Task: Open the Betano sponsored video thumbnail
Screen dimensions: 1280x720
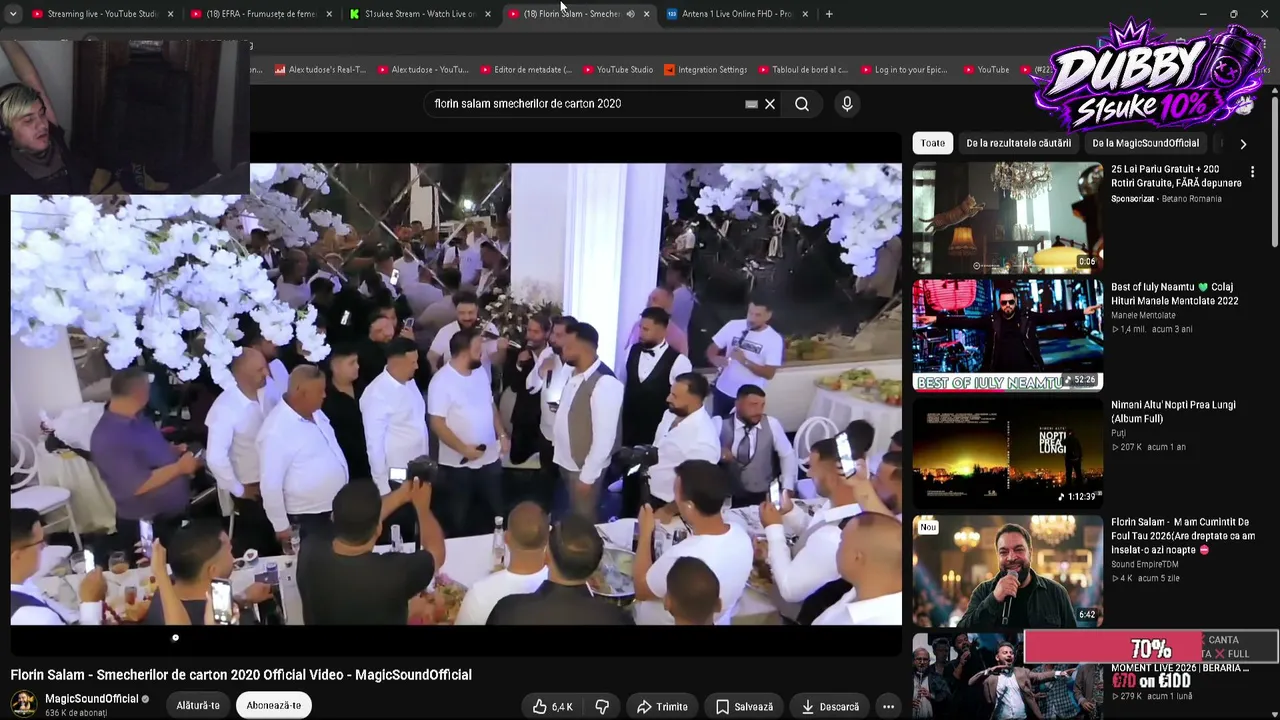Action: coord(1008,217)
